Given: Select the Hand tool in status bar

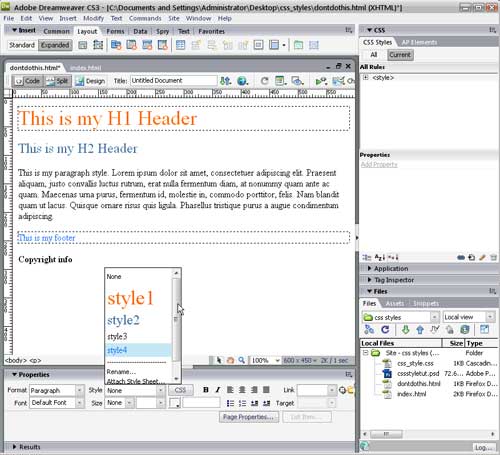Looking at the screenshot, I should pyautogui.click(x=230, y=360).
